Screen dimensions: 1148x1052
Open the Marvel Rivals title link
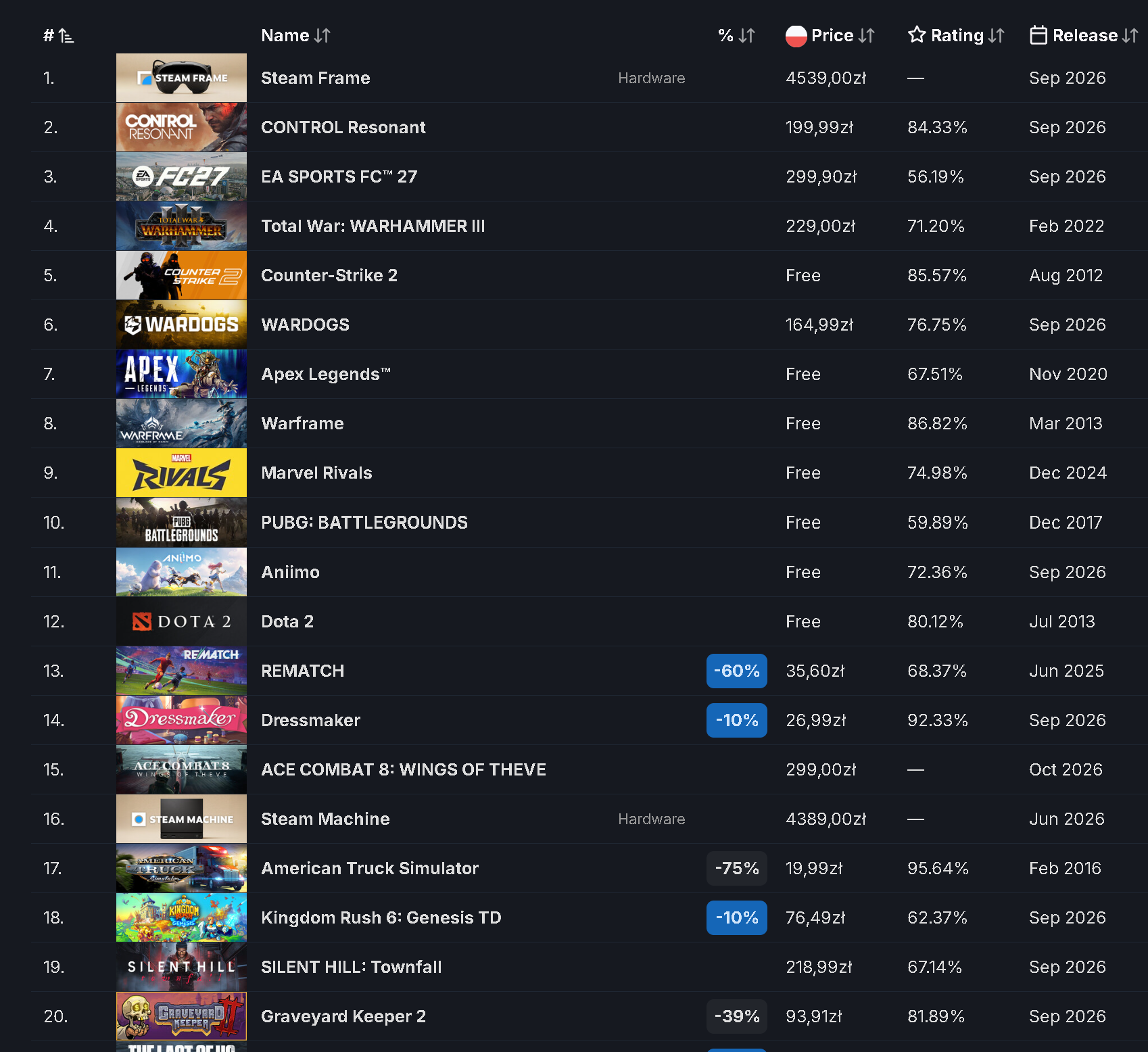[317, 473]
